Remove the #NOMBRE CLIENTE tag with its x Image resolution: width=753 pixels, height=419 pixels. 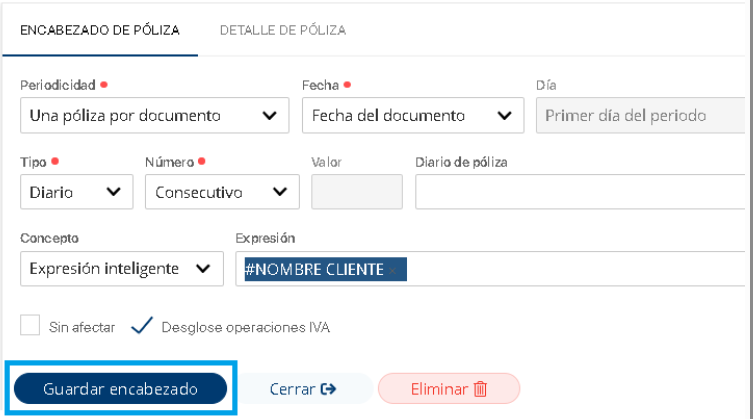[394, 270]
